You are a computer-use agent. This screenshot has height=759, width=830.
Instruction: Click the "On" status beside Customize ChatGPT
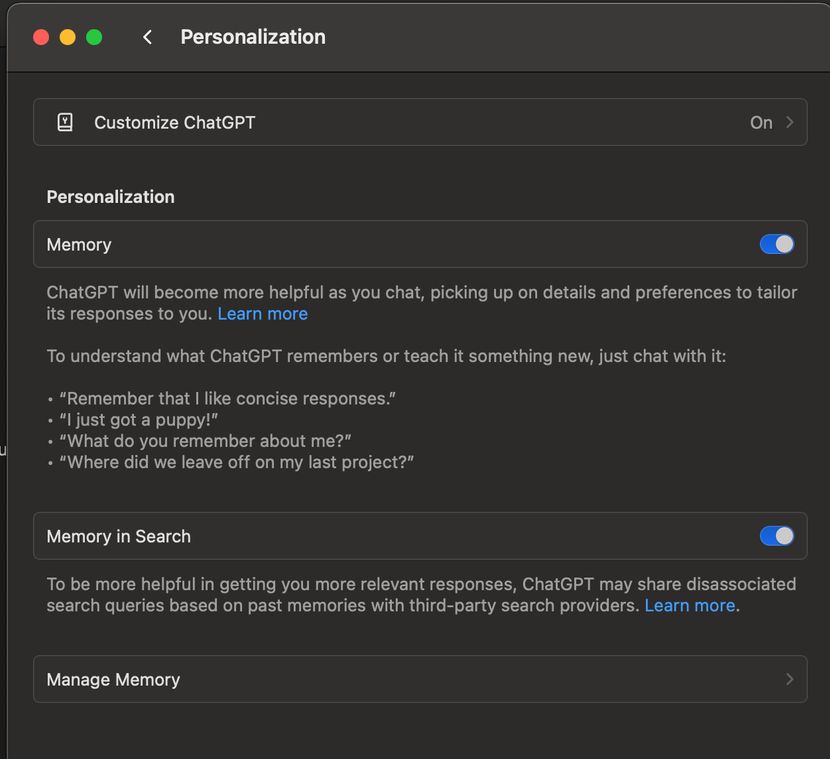pos(761,122)
